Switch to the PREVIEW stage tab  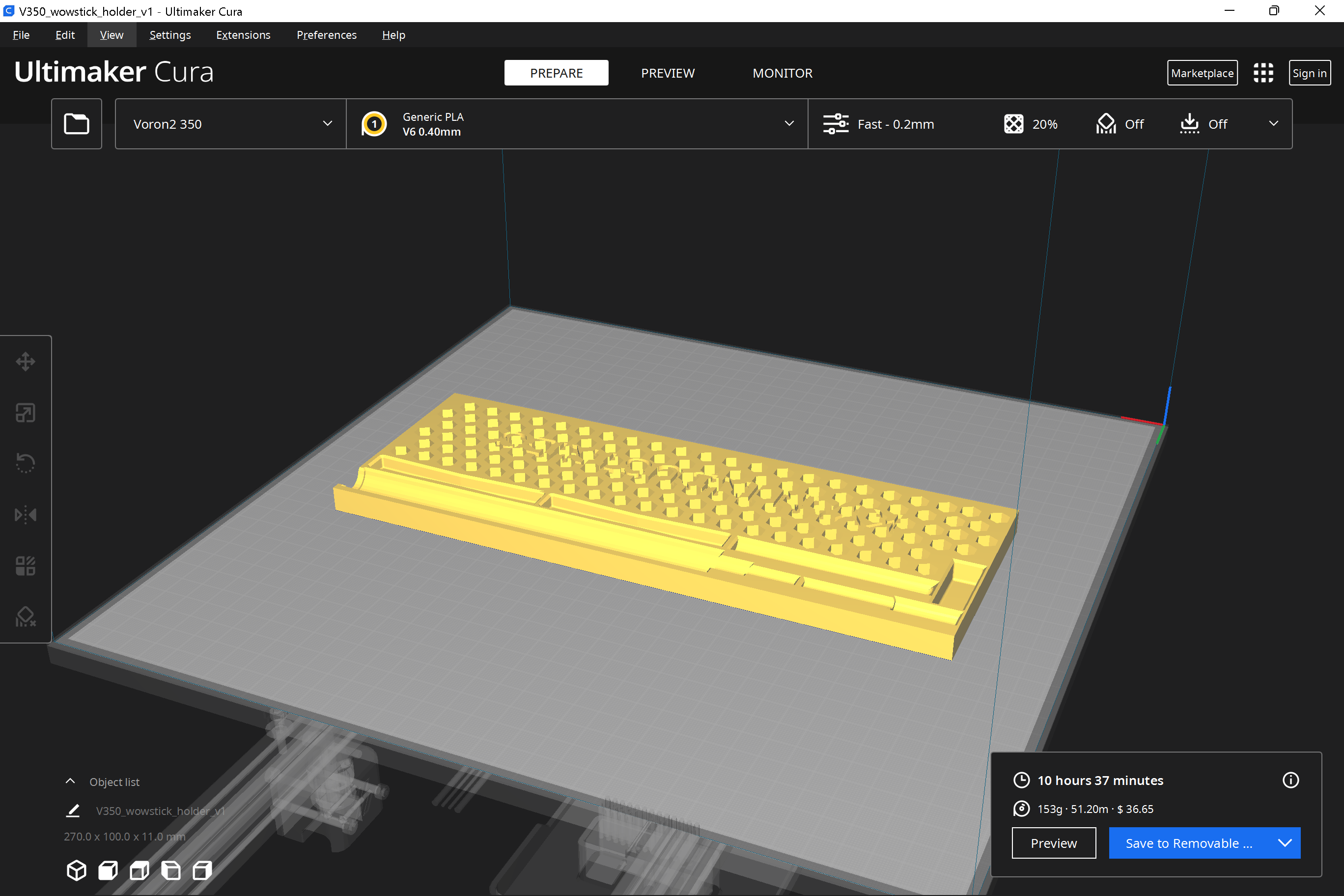pyautogui.click(x=668, y=73)
